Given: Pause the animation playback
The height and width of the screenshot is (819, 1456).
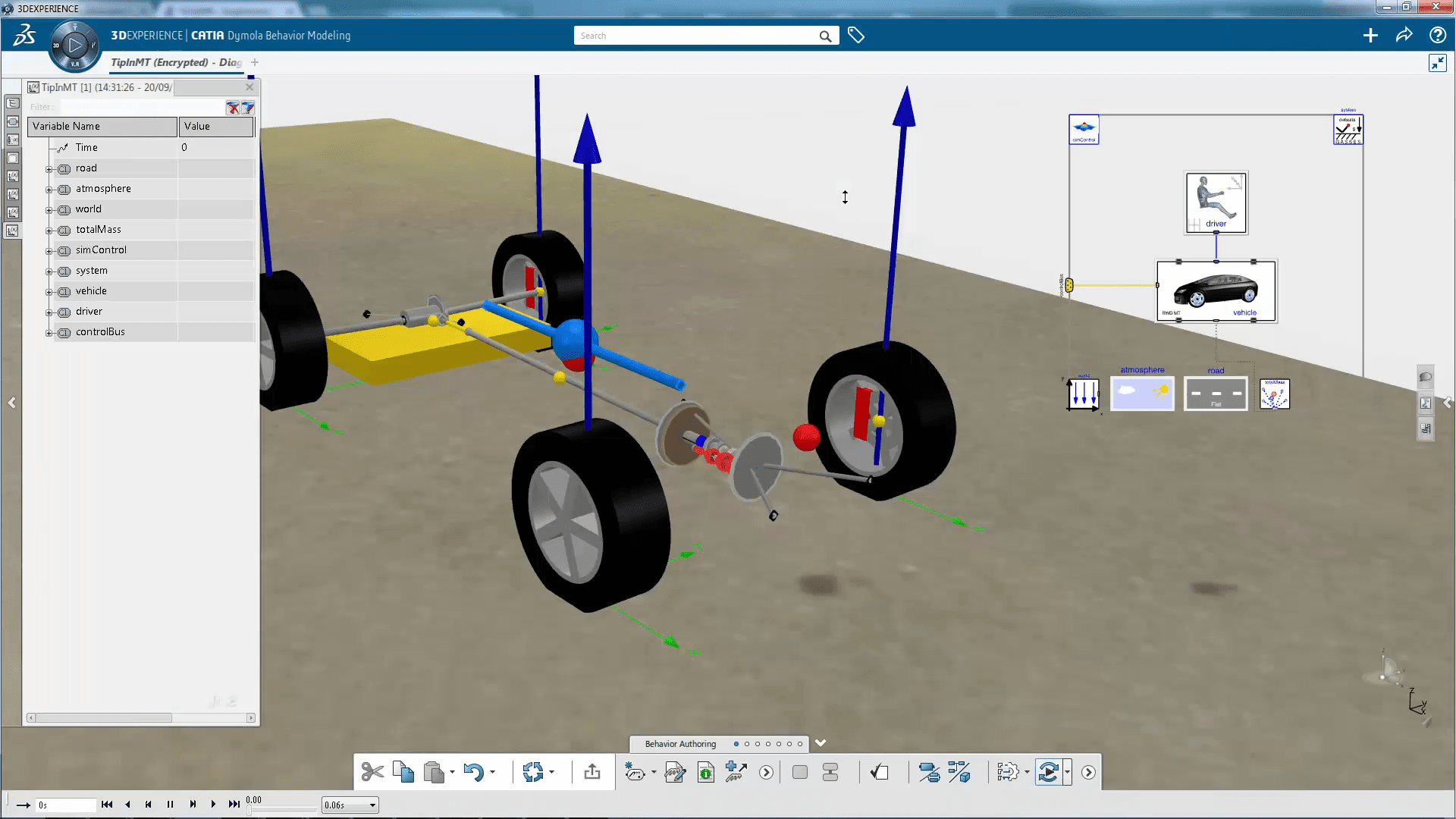Looking at the screenshot, I should (170, 805).
